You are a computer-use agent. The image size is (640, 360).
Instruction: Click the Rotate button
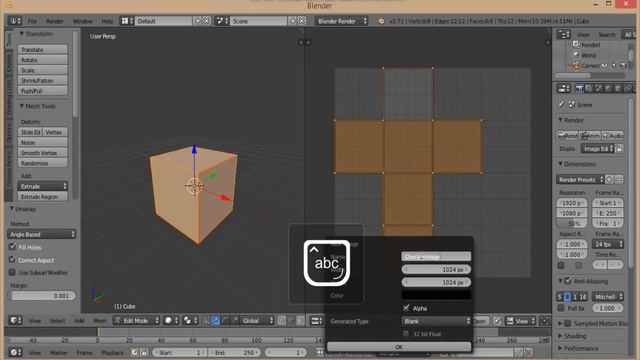tap(42, 60)
